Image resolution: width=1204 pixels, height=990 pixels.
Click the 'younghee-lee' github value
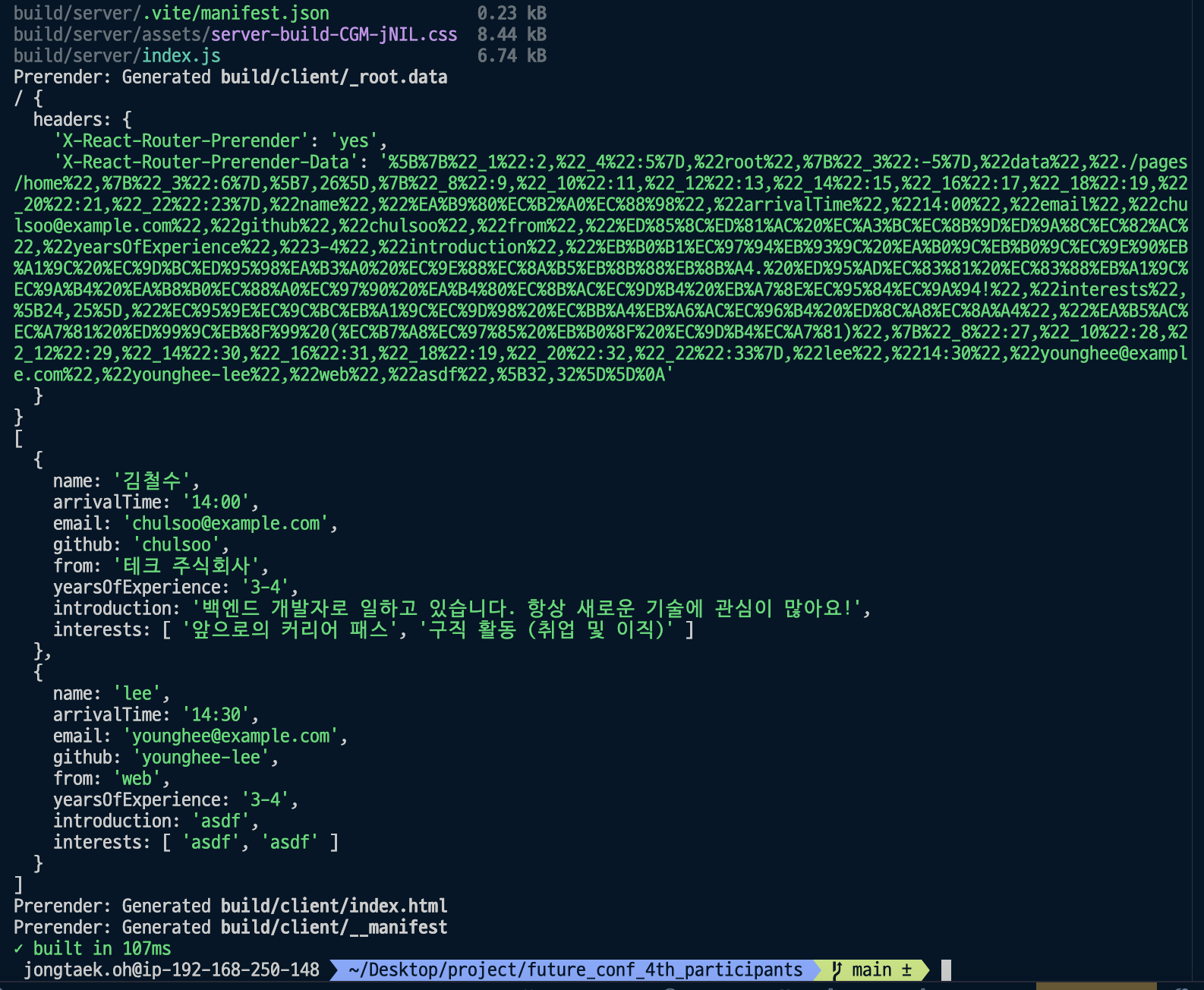click(201, 757)
